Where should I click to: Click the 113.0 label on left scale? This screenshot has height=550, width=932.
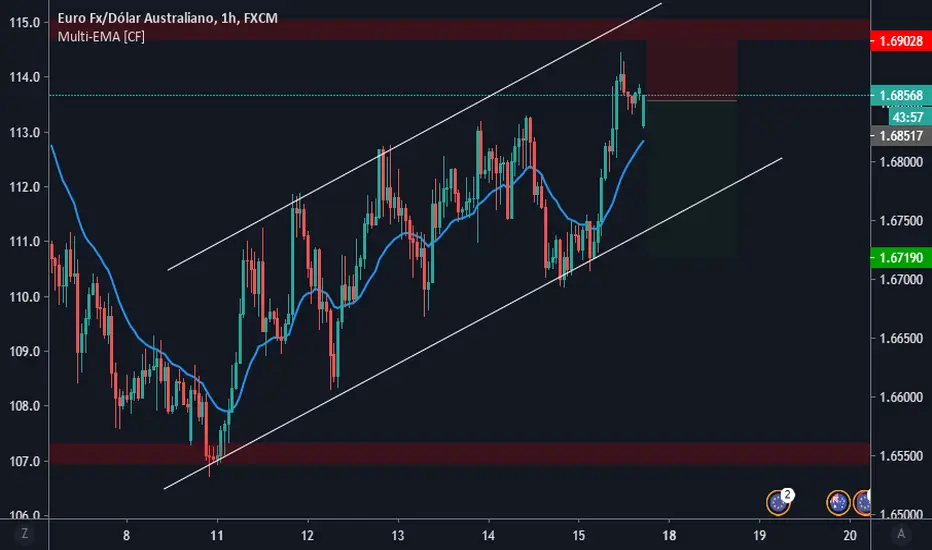click(25, 133)
